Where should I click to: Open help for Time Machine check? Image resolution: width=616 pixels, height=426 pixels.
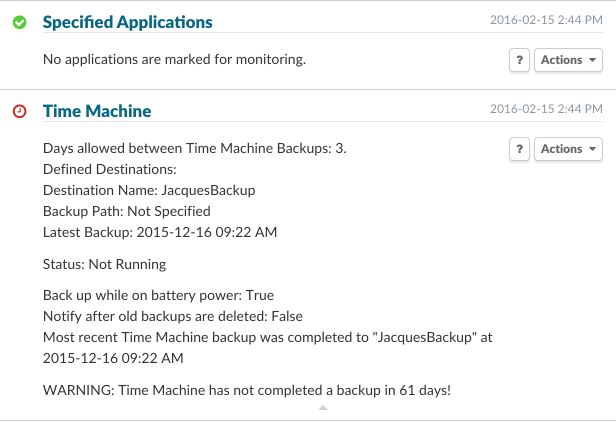coord(519,149)
